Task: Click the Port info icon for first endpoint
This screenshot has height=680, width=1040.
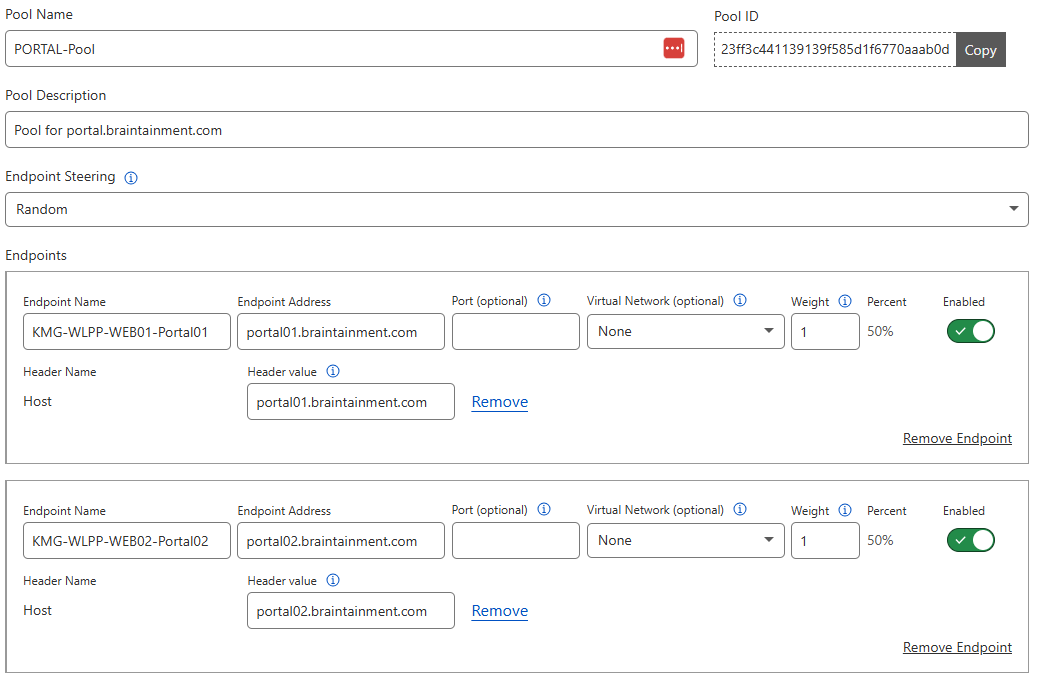Action: (544, 301)
